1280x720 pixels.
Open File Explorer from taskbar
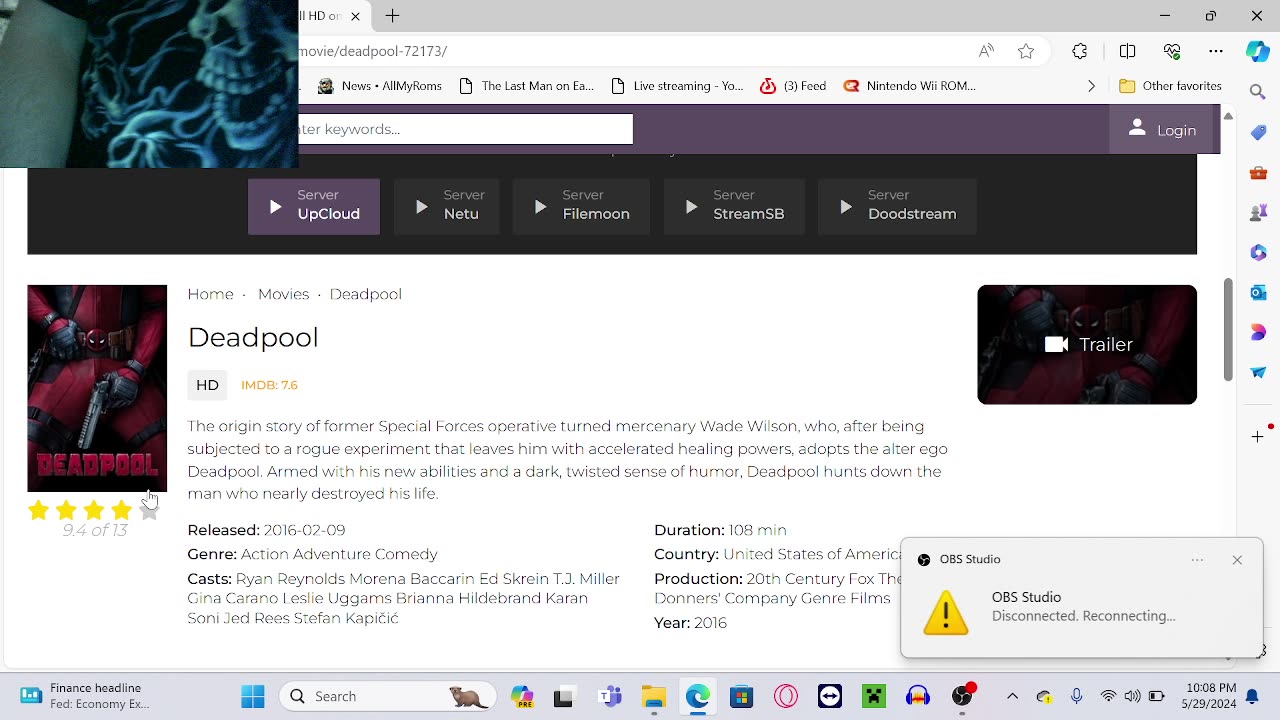(653, 696)
